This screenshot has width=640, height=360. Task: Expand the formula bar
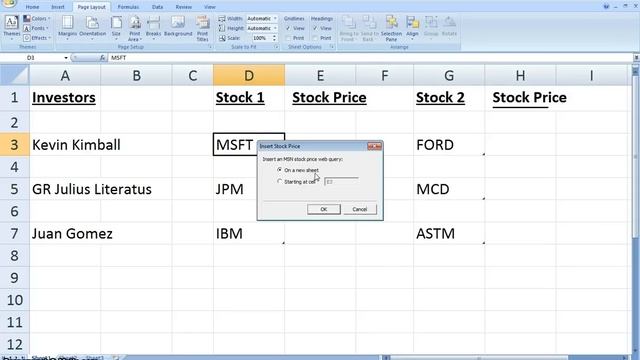coord(636,58)
